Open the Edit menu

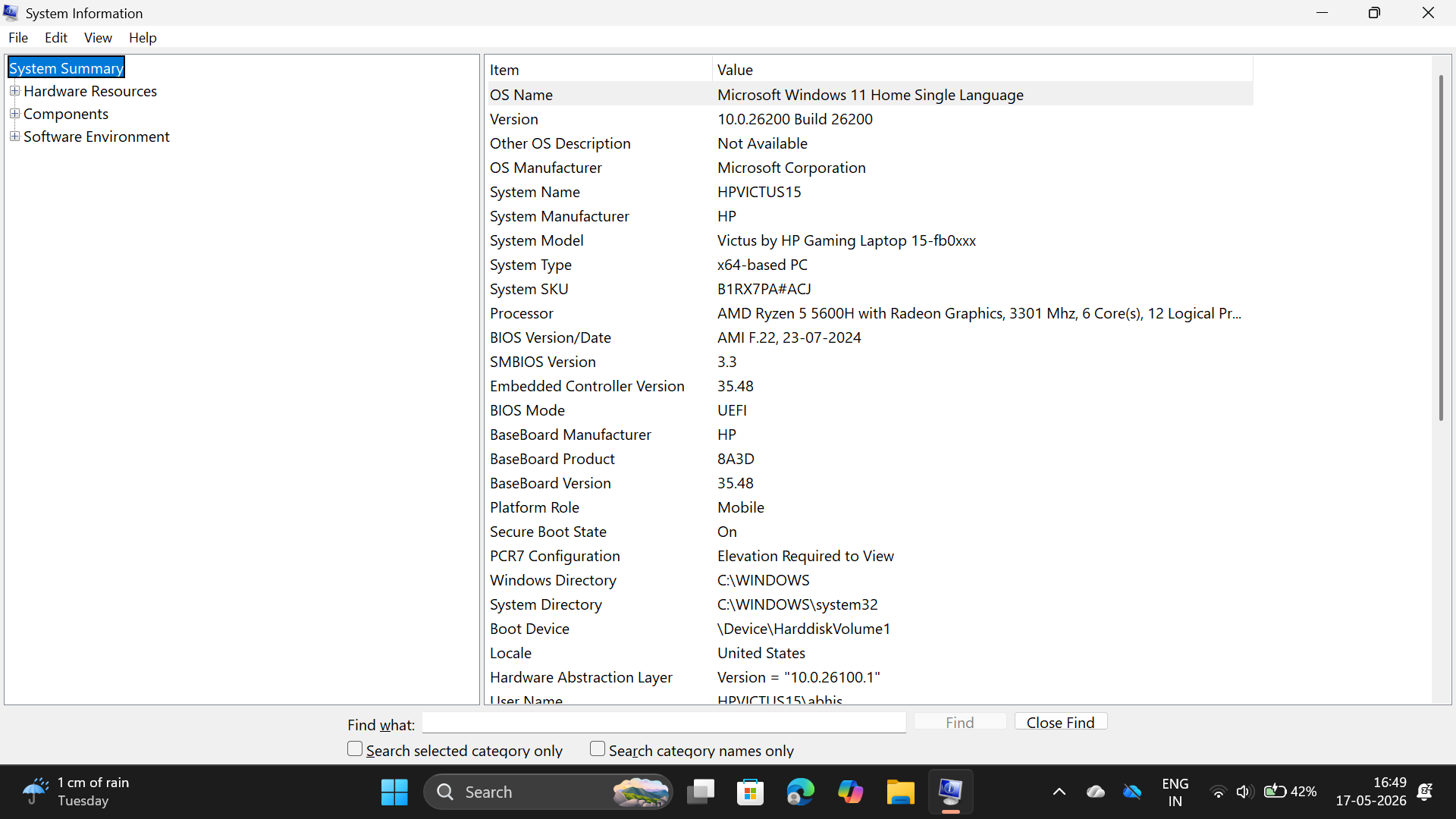click(x=56, y=37)
